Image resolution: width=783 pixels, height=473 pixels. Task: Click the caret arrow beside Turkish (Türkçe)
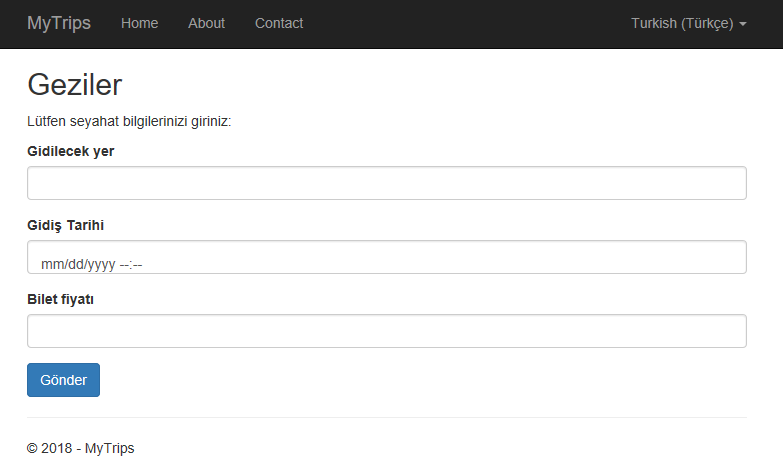click(743, 24)
